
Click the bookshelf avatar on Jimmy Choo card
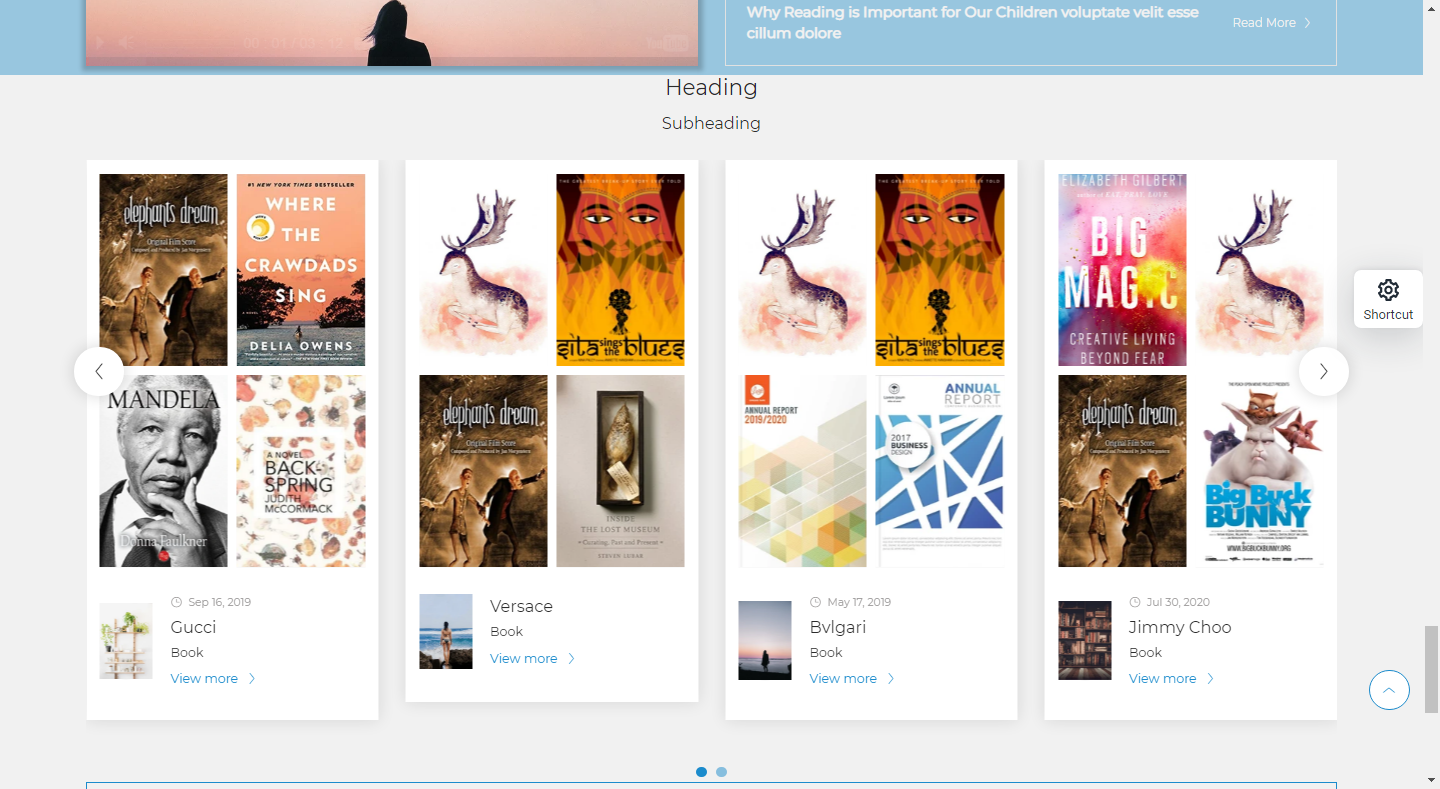coord(1085,641)
